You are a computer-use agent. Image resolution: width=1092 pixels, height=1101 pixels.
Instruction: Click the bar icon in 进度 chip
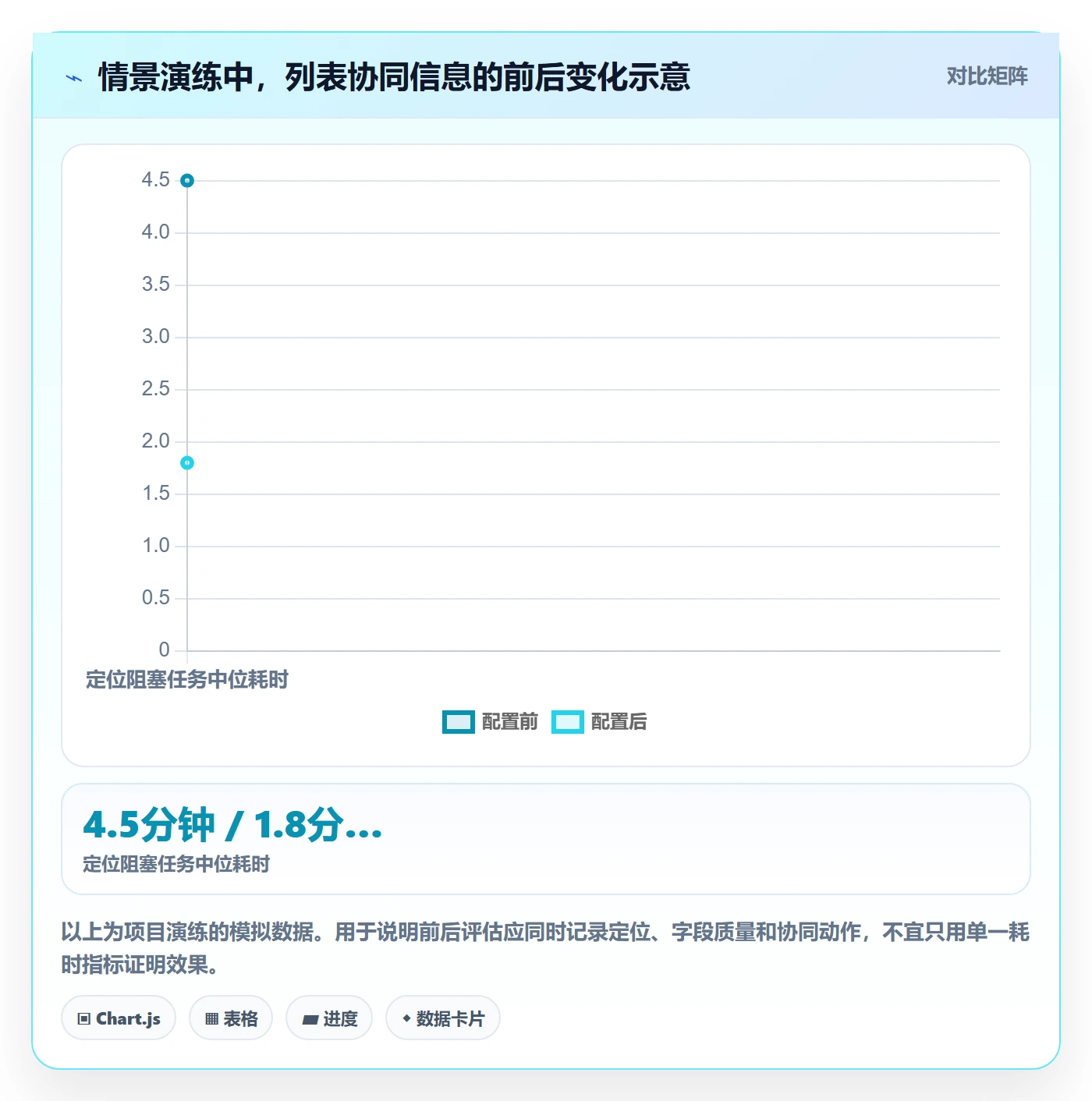(310, 1019)
